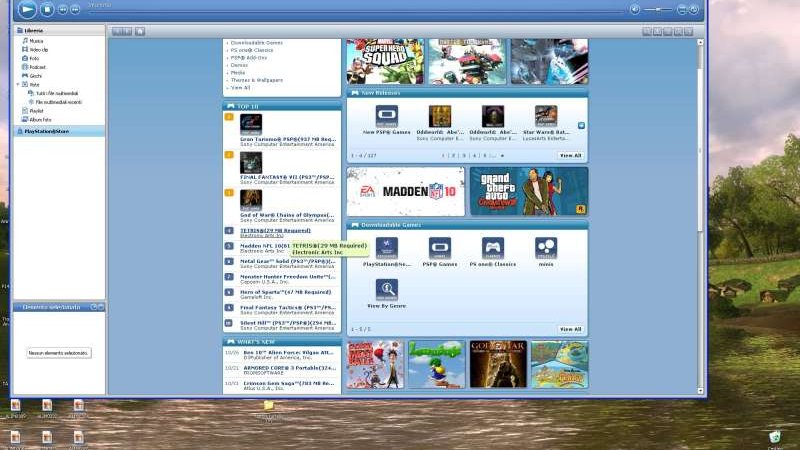
Task: Open the Hero of Sparta entry
Action: [285, 292]
